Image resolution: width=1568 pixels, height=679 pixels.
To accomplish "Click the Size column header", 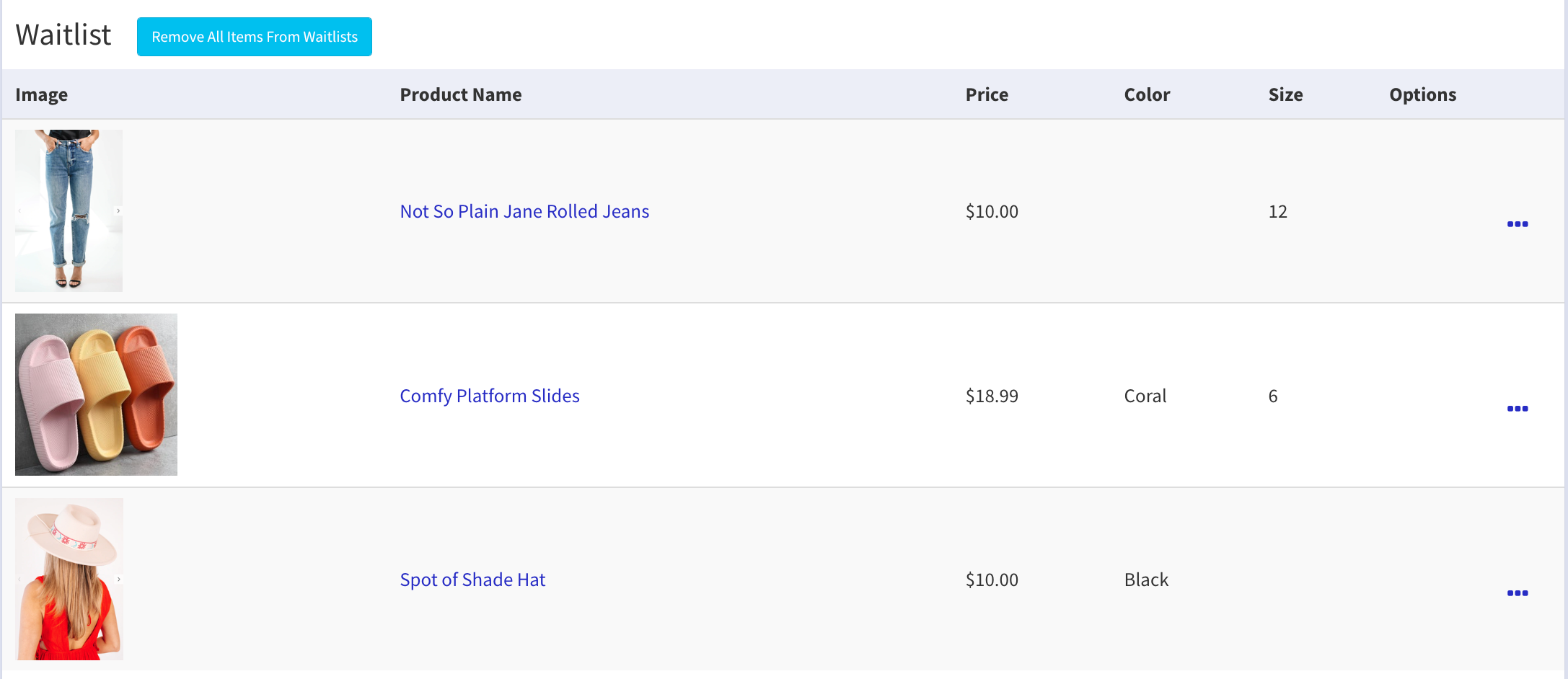I will (x=1285, y=94).
